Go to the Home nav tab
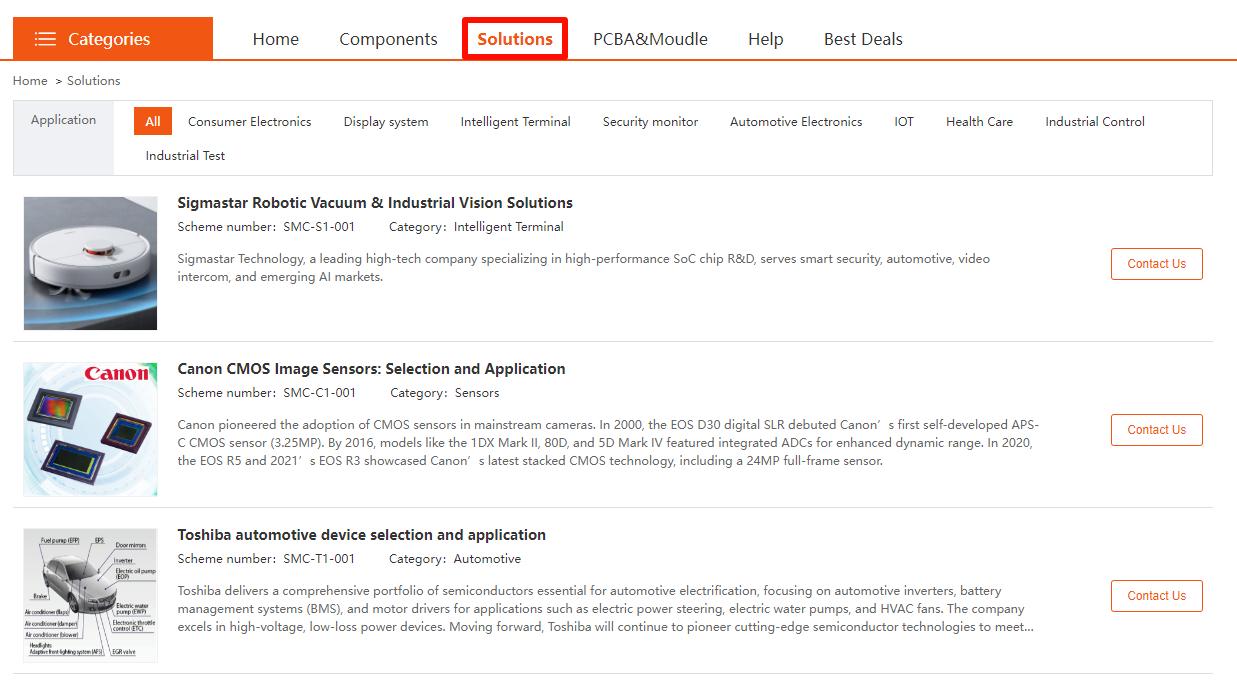The height and width of the screenshot is (685, 1237). click(x=276, y=39)
